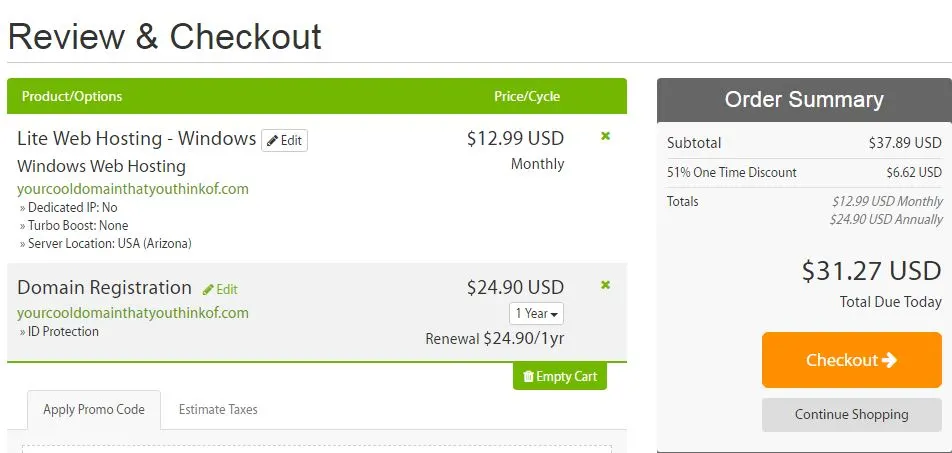The width and height of the screenshot is (952, 453).
Task: Click the caret arrow in the 1 Year selector
Action: click(x=554, y=314)
